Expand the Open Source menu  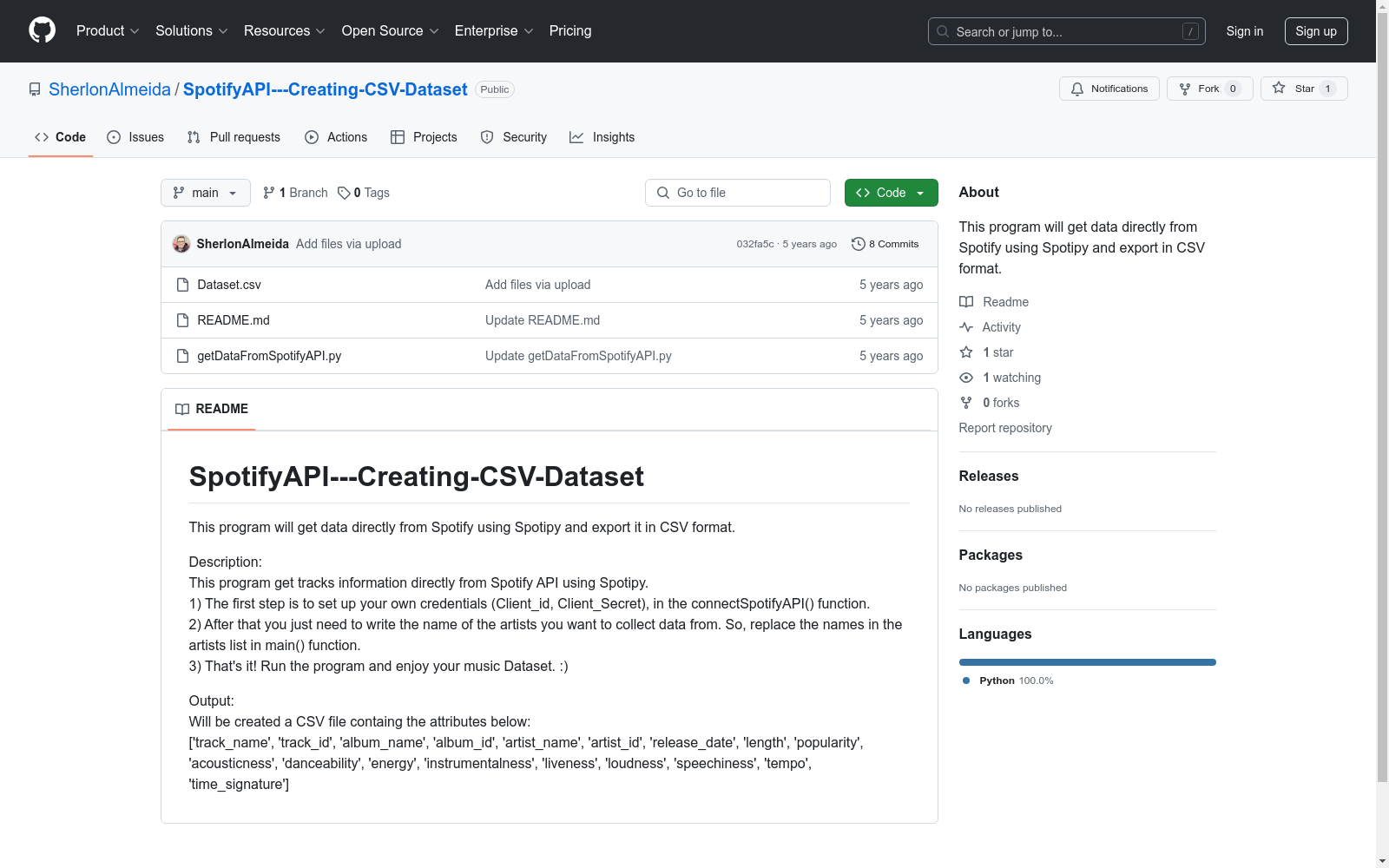pyautogui.click(x=391, y=30)
